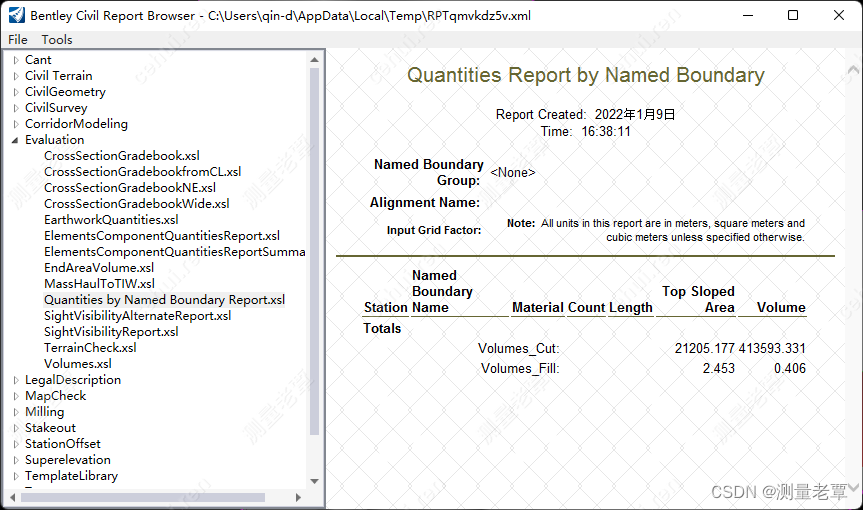Open the File menu
The width and height of the screenshot is (863, 510).
(x=18, y=40)
